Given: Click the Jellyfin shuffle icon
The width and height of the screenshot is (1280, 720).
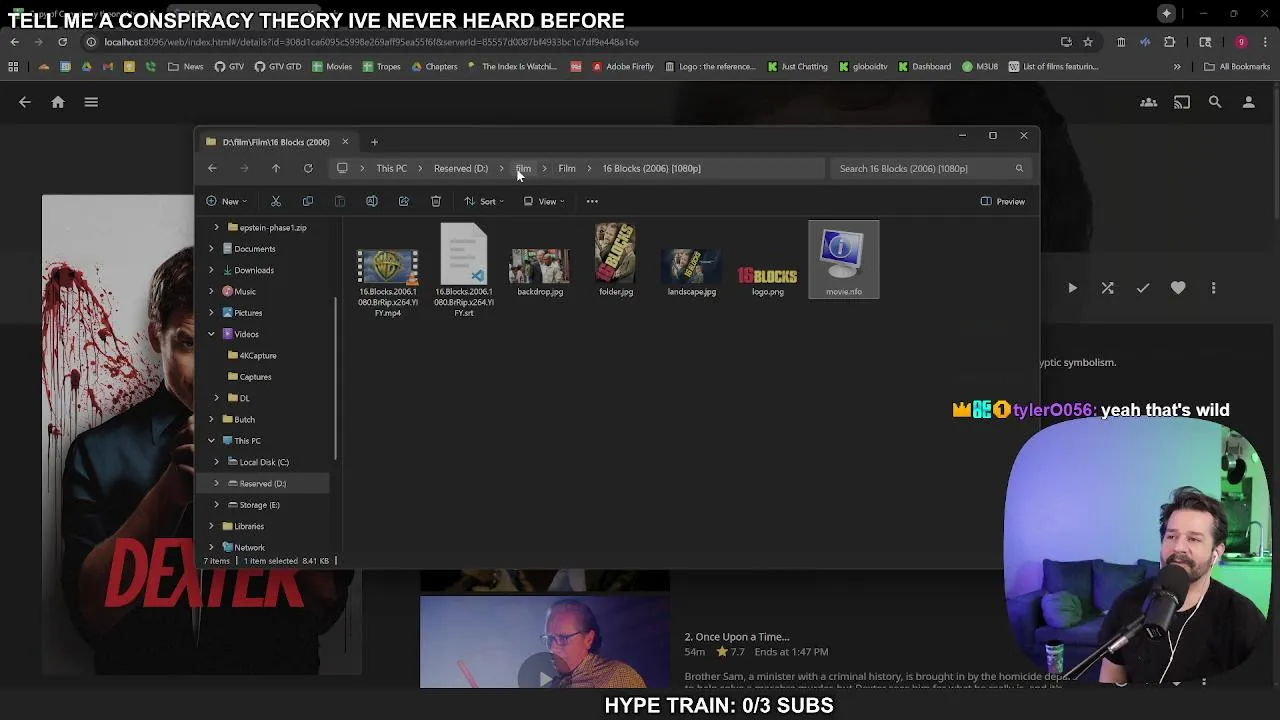Looking at the screenshot, I should (x=1107, y=288).
